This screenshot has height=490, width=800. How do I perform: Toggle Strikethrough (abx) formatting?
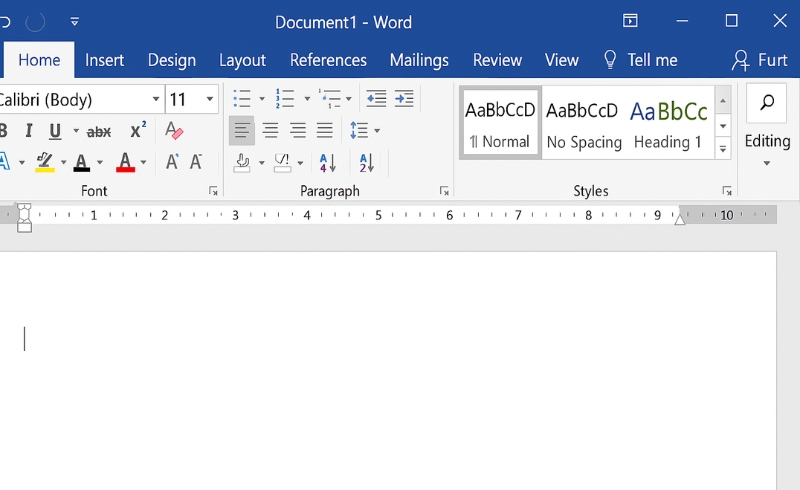98,132
